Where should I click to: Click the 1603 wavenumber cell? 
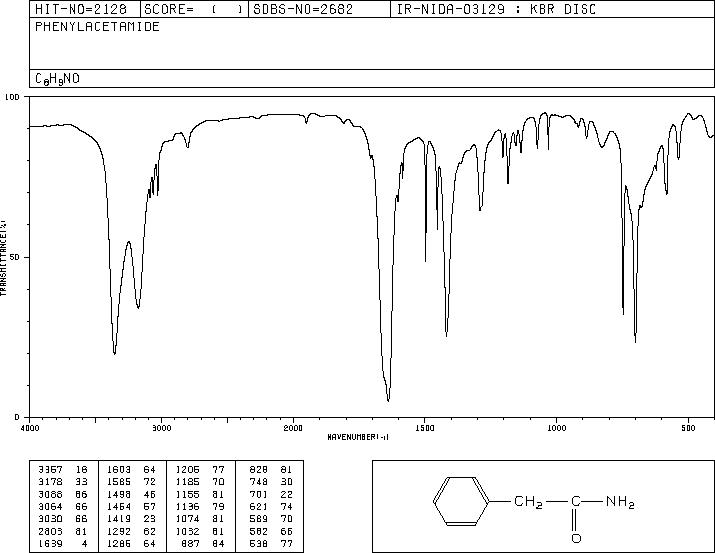[119, 470]
